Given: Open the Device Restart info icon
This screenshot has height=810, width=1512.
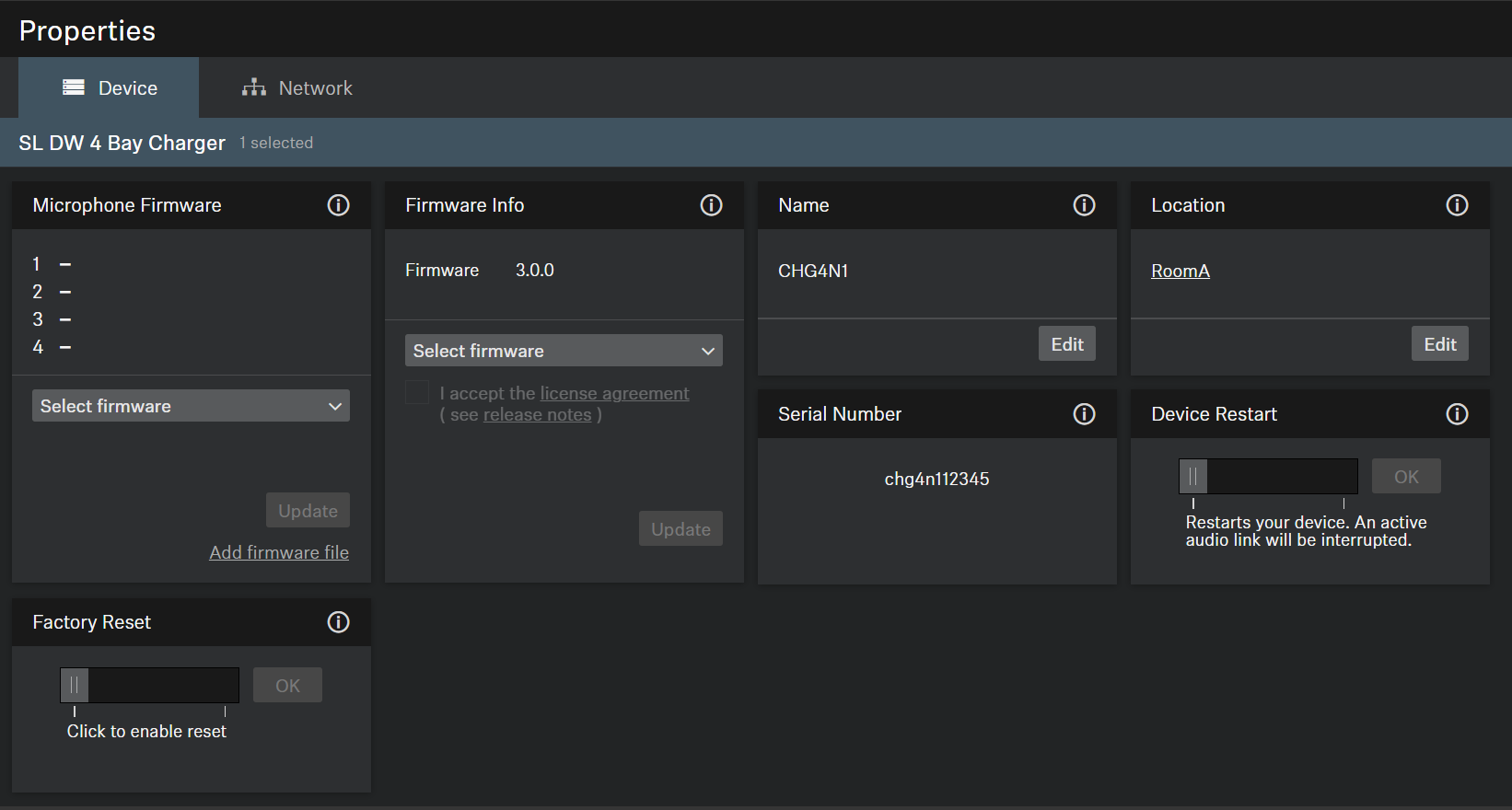Looking at the screenshot, I should pyautogui.click(x=1457, y=414).
